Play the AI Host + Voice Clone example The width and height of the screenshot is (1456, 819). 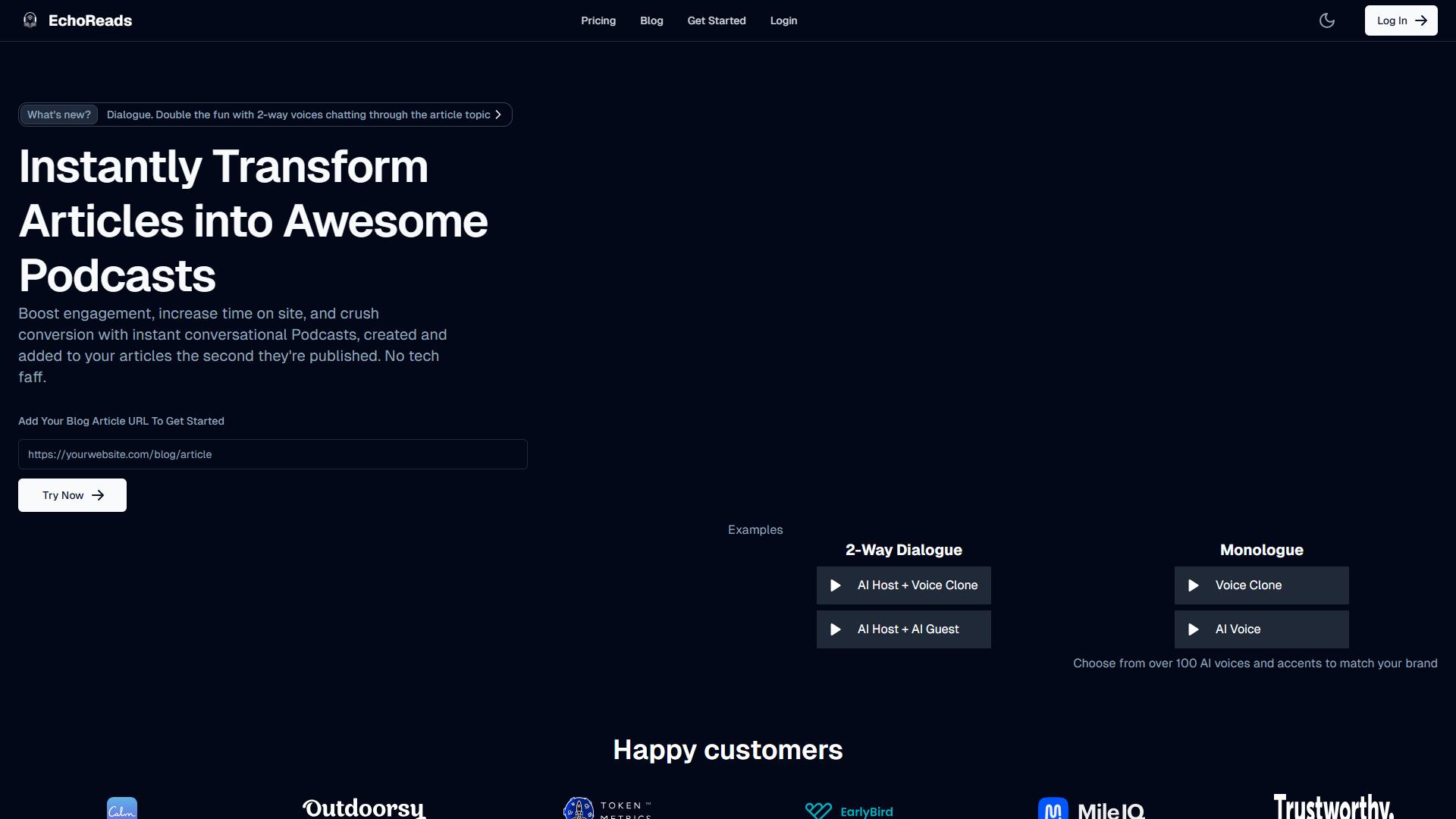[x=903, y=585]
